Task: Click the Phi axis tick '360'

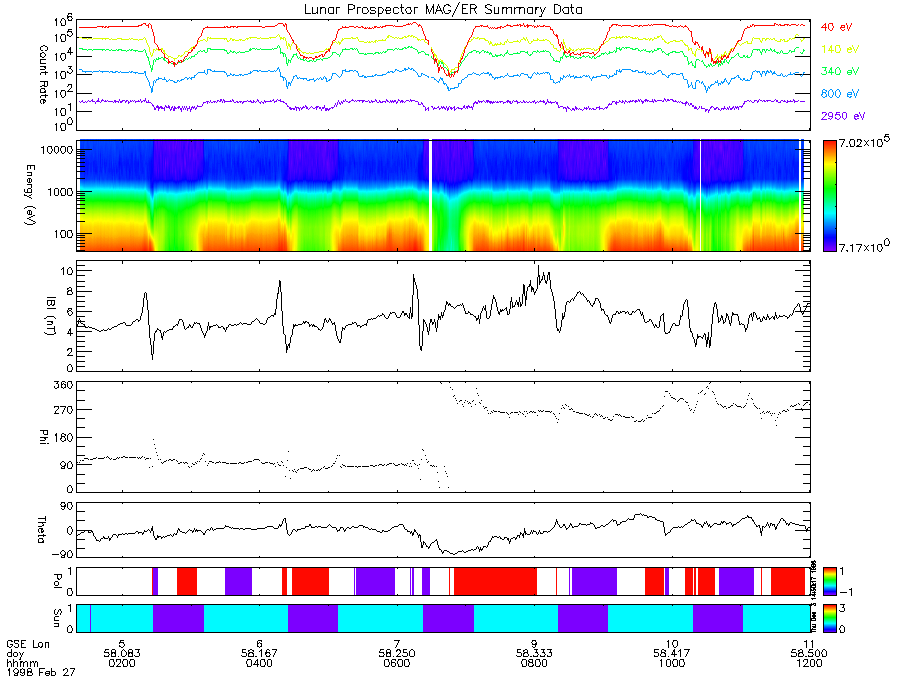Action: point(63,385)
